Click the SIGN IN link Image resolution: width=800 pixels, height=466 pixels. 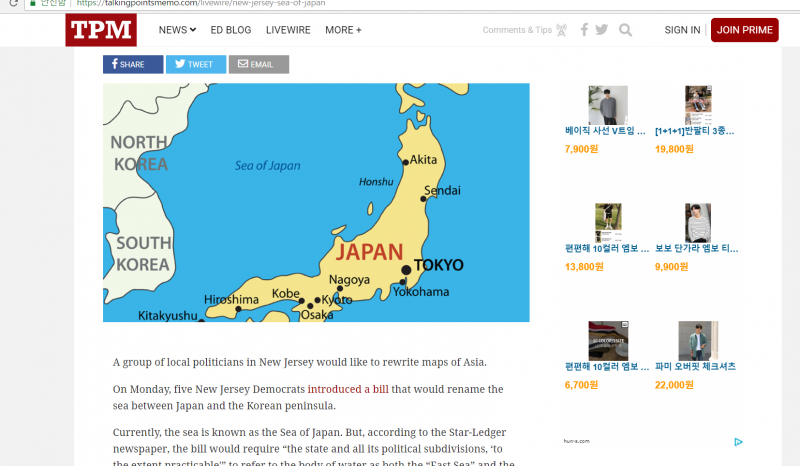pyautogui.click(x=682, y=30)
